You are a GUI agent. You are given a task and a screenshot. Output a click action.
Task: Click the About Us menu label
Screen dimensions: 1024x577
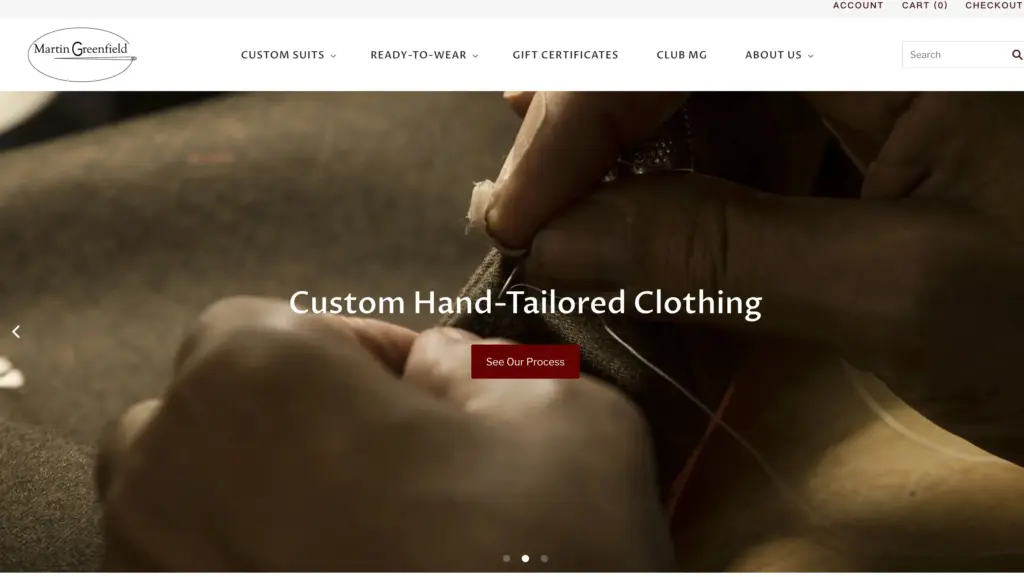click(773, 55)
